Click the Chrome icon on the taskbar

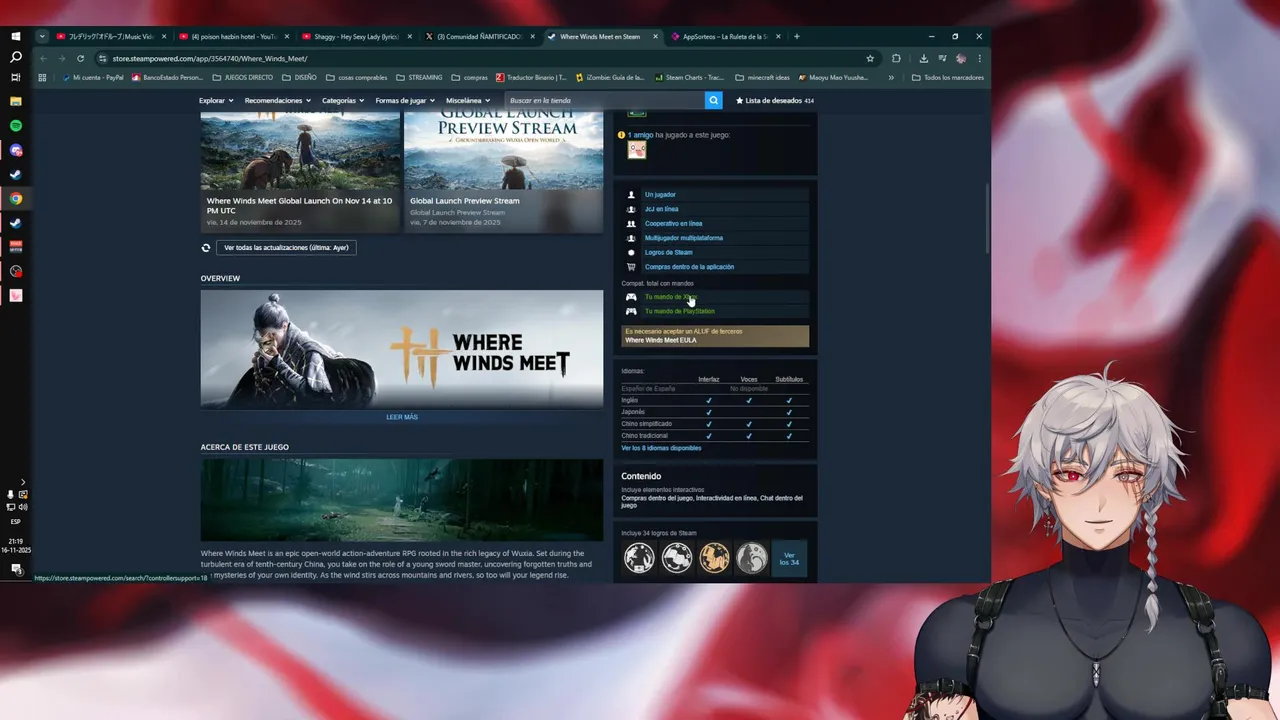click(x=15, y=199)
